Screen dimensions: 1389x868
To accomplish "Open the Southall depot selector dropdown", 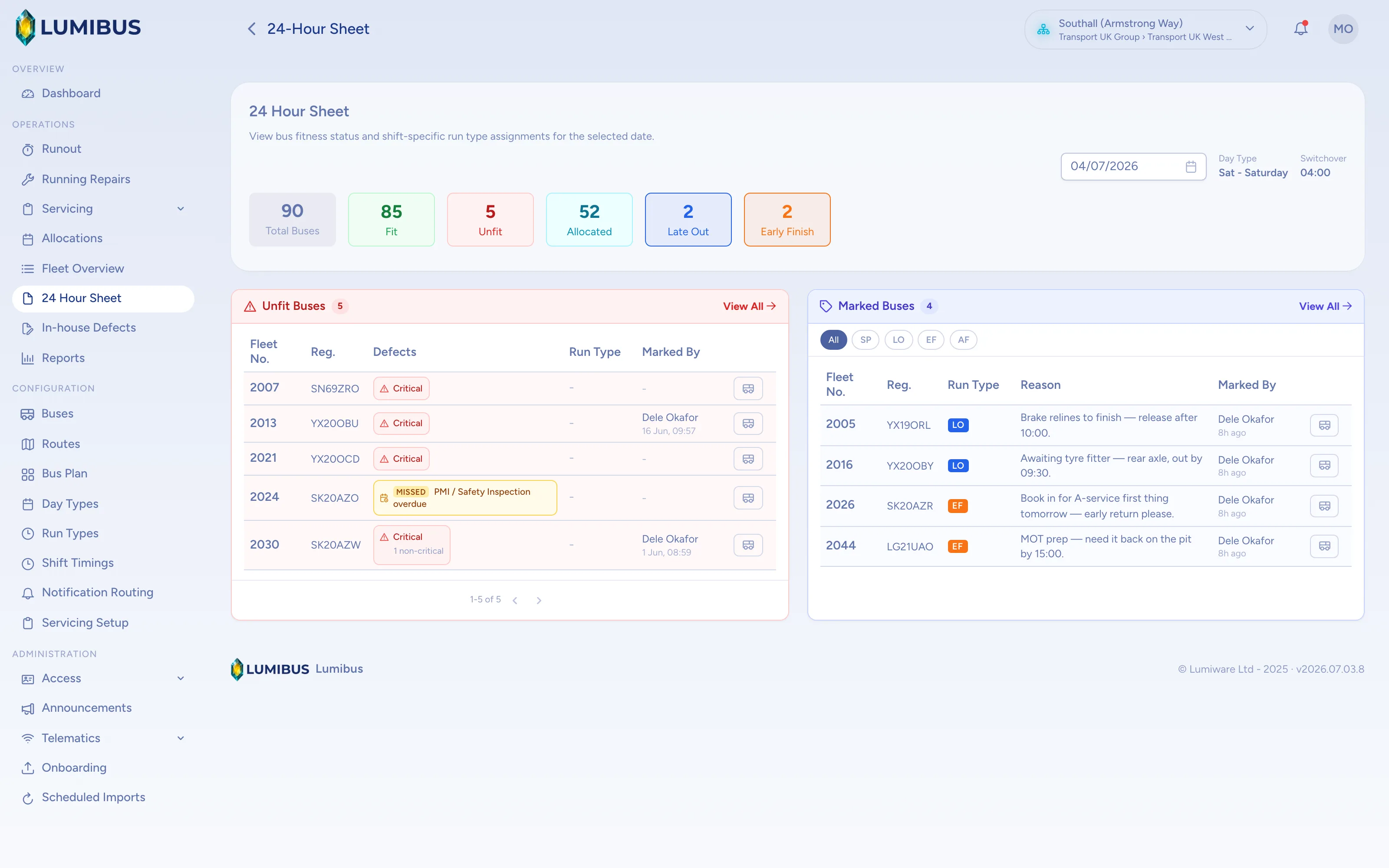I will click(1145, 29).
